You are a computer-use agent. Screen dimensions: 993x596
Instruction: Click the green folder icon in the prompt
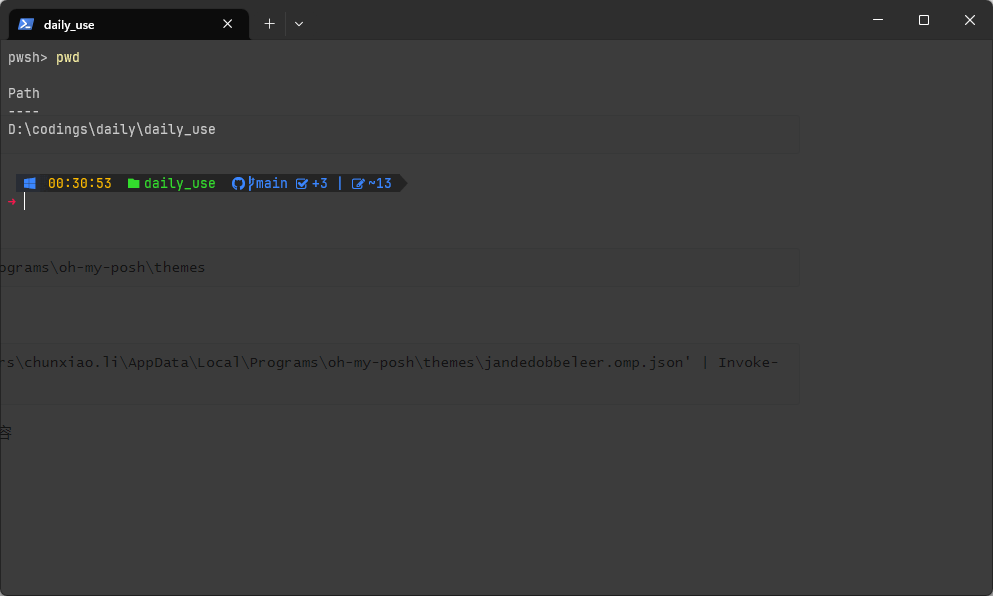(x=134, y=184)
